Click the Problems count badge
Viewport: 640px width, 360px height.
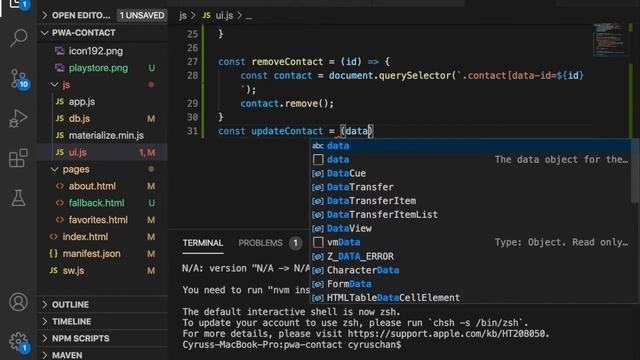pyautogui.click(x=296, y=243)
